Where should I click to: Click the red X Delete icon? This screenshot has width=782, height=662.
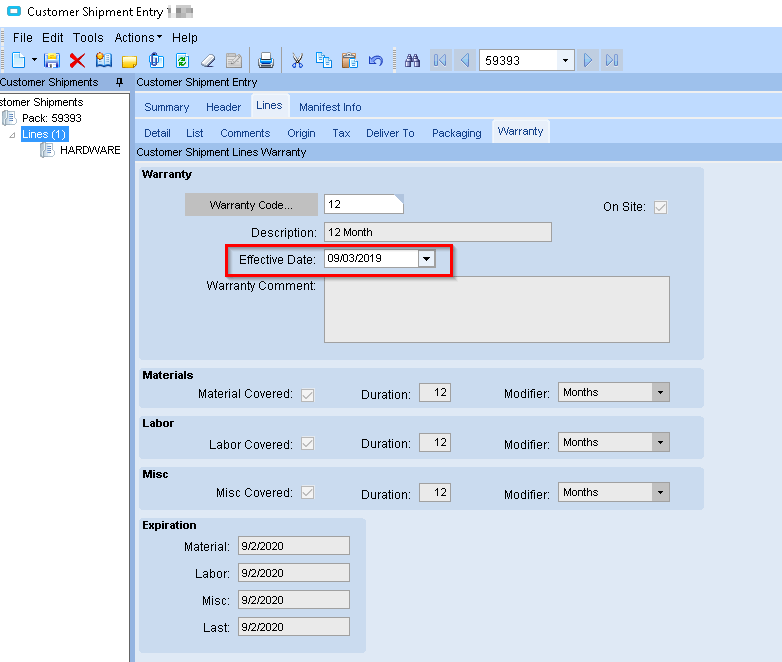77,60
